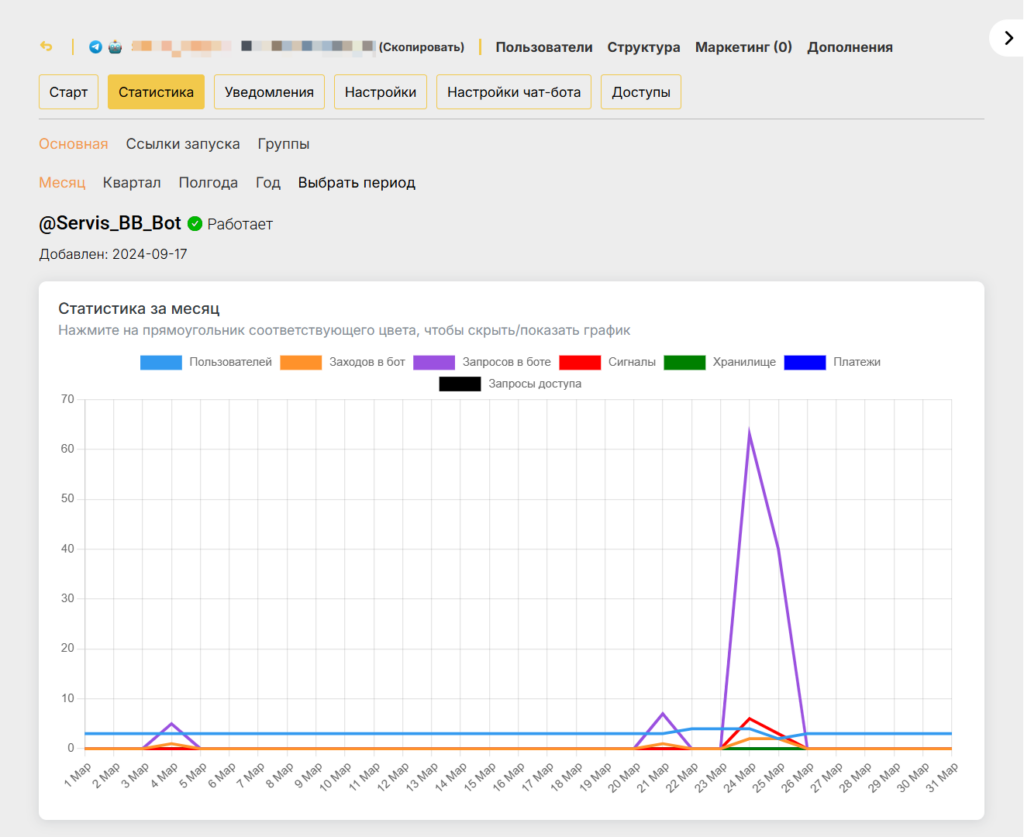The width and height of the screenshot is (1024, 837).
Task: Click the orange back arrow icon
Action: (46, 46)
